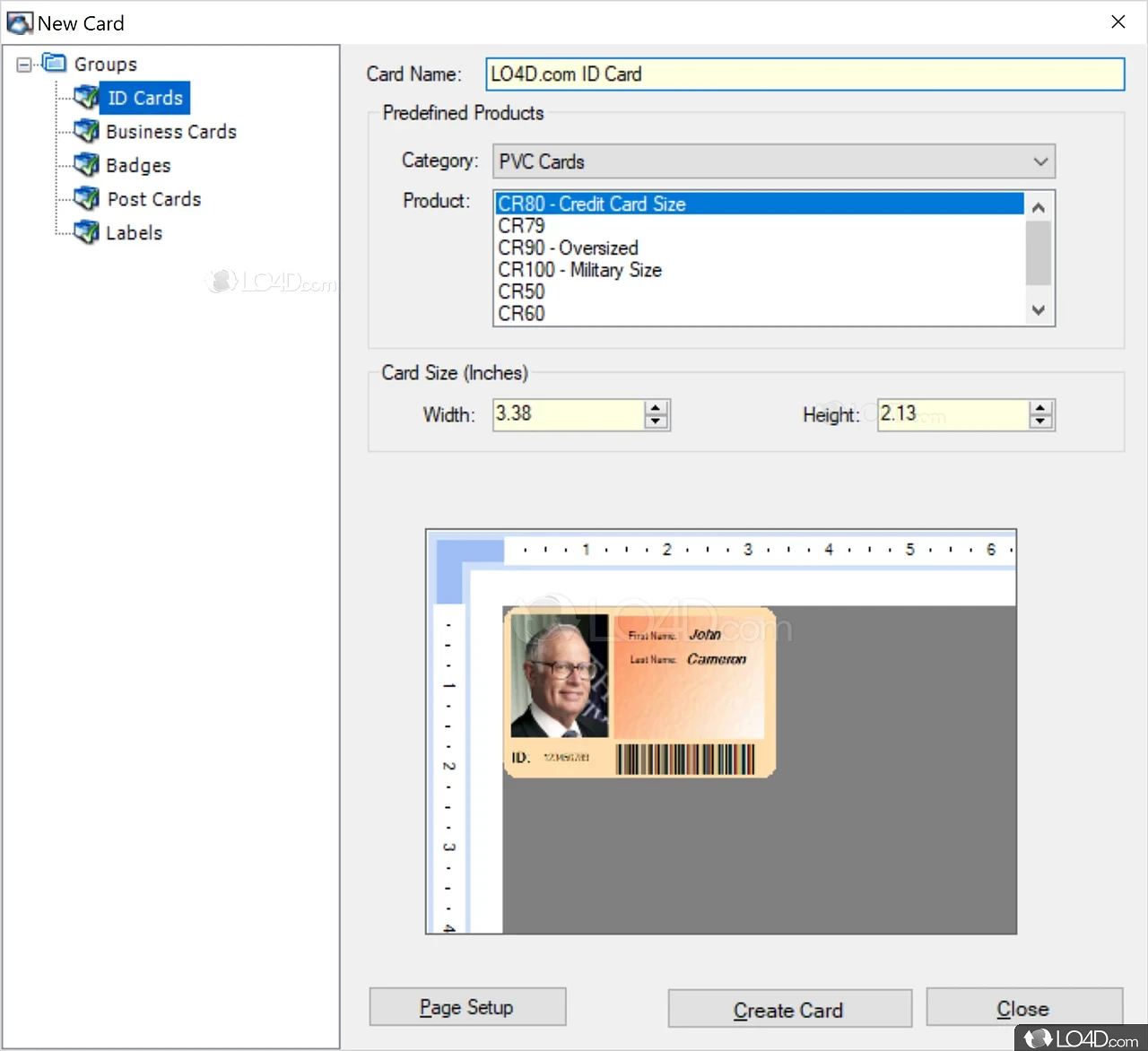
Task: Click the Labels group icon
Action: [x=86, y=232]
